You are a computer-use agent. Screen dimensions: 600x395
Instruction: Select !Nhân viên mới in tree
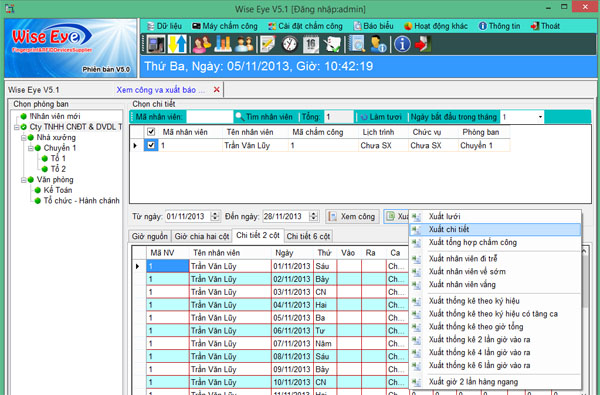coord(55,116)
